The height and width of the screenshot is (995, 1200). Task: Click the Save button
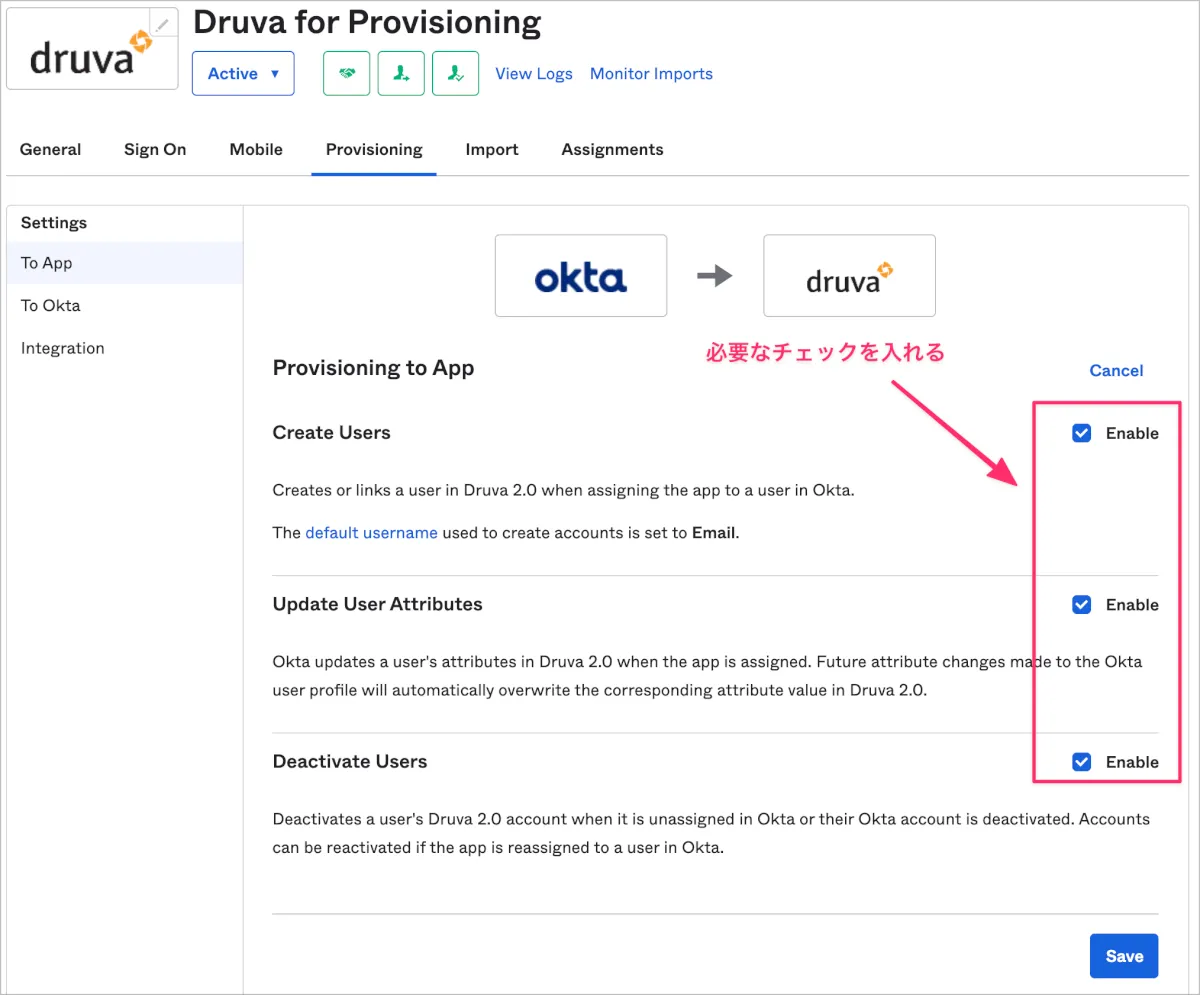[1124, 957]
